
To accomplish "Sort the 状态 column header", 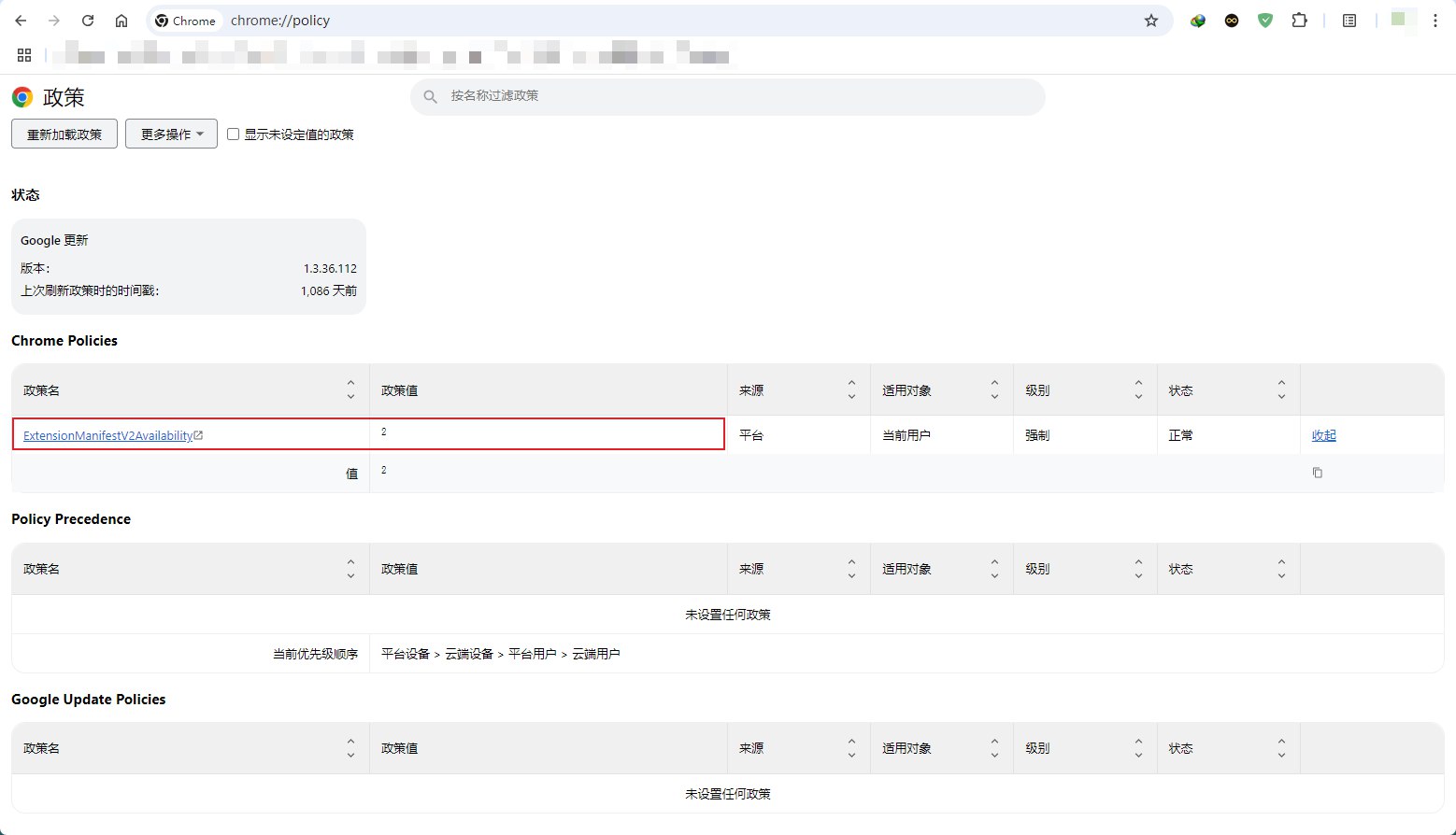I will tap(1281, 389).
